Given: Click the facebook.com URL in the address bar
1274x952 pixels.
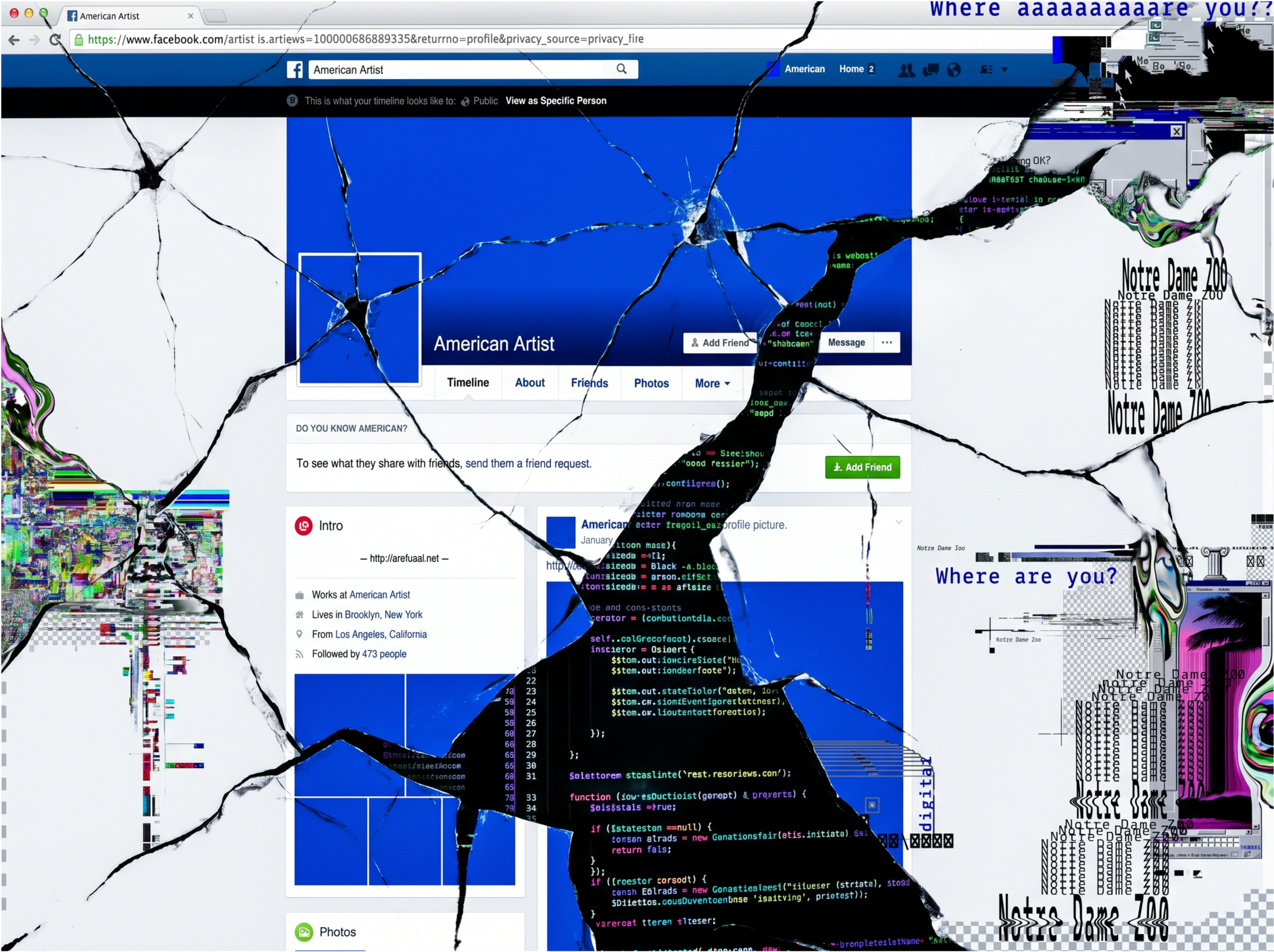Looking at the screenshot, I should click(366, 39).
